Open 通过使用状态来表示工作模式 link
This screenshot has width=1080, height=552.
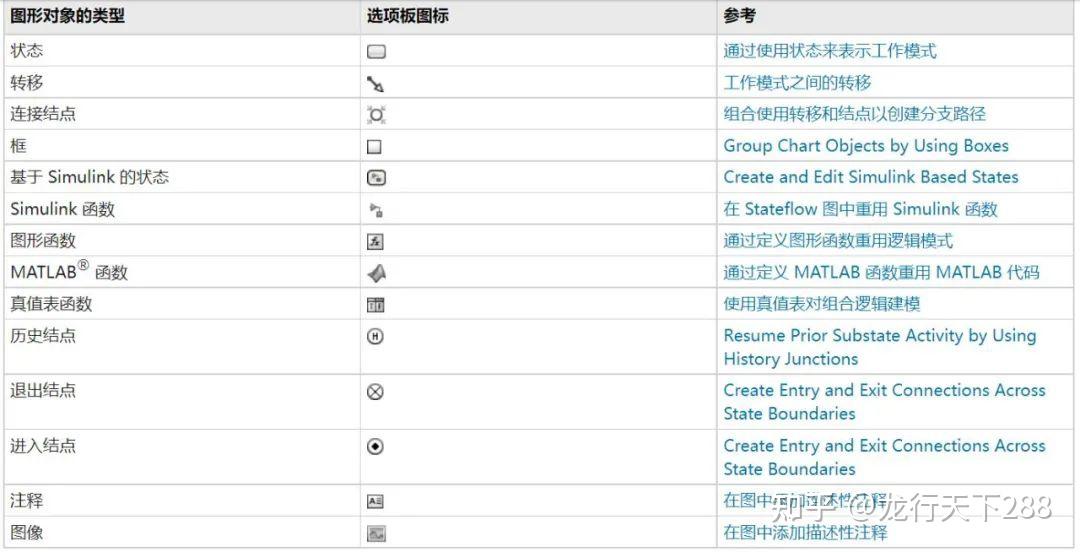[830, 51]
